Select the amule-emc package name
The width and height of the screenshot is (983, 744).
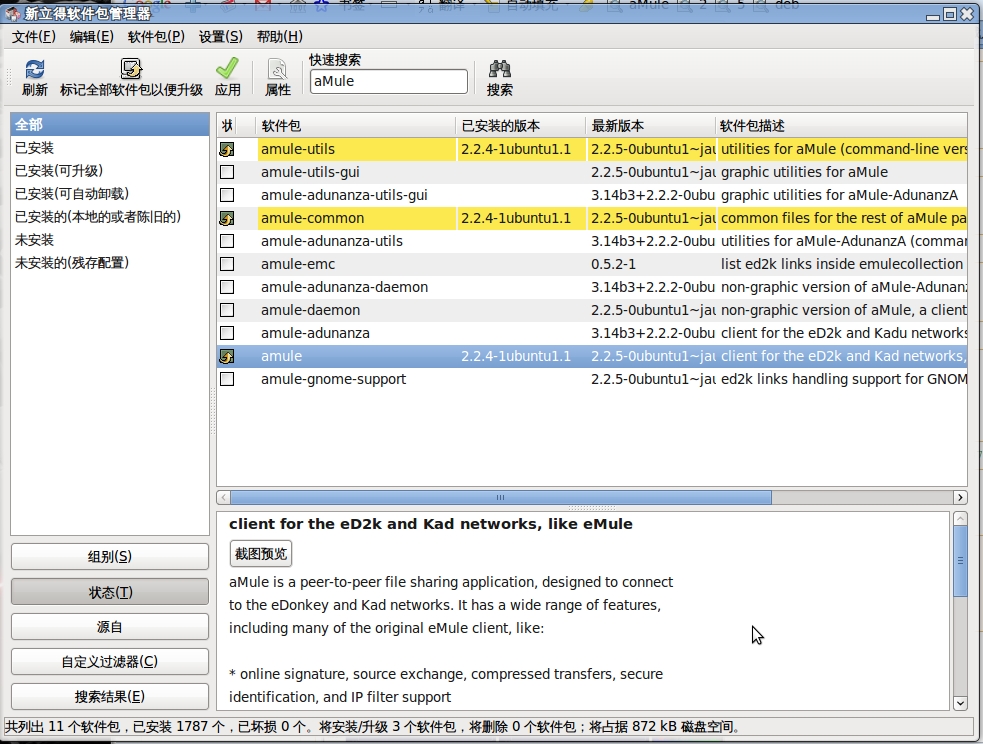[298, 265]
